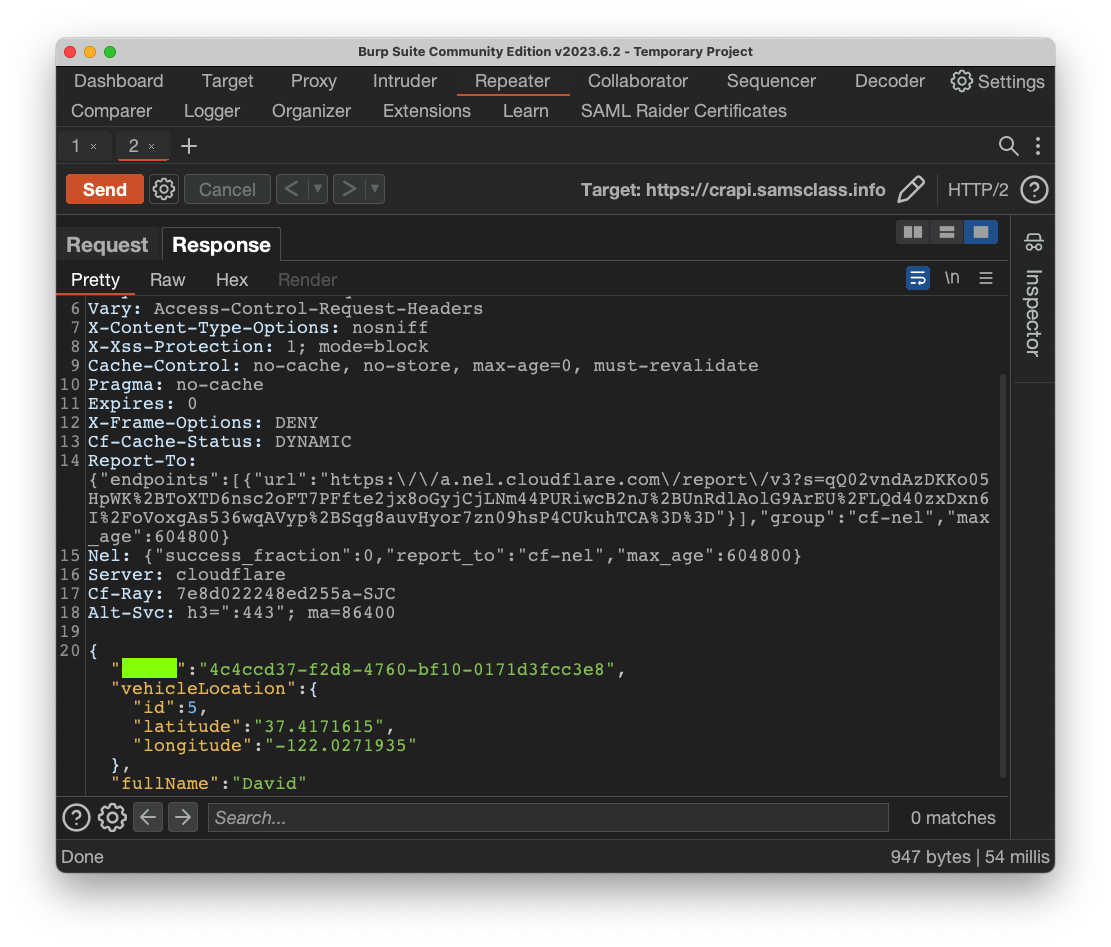1111x947 pixels.
Task: Edit target with the pencil icon
Action: (x=910, y=189)
